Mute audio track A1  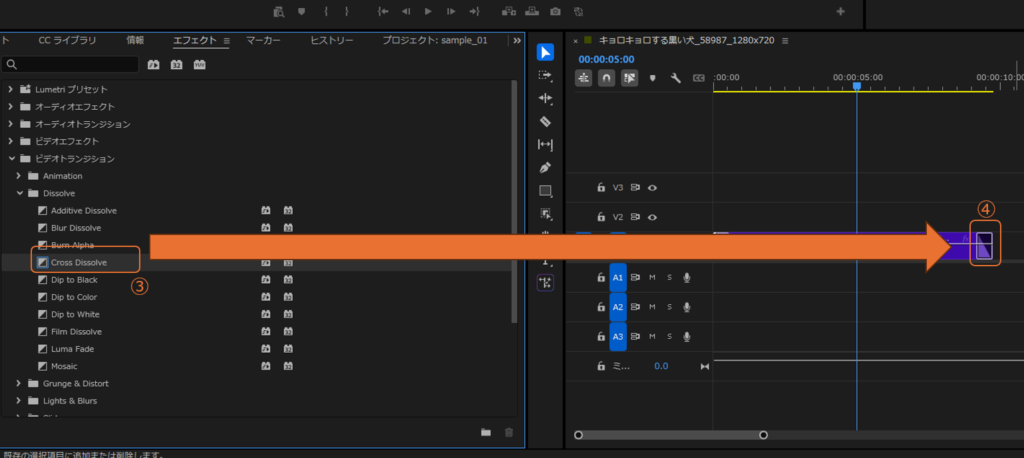[x=652, y=278]
